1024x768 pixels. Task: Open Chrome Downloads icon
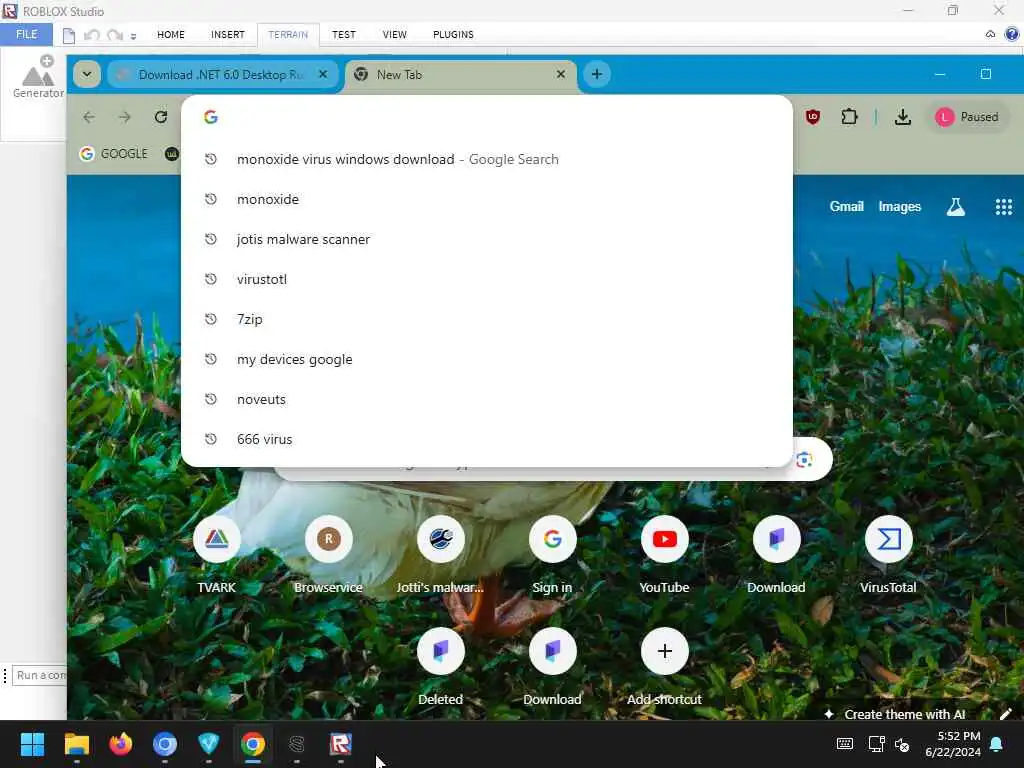(903, 117)
